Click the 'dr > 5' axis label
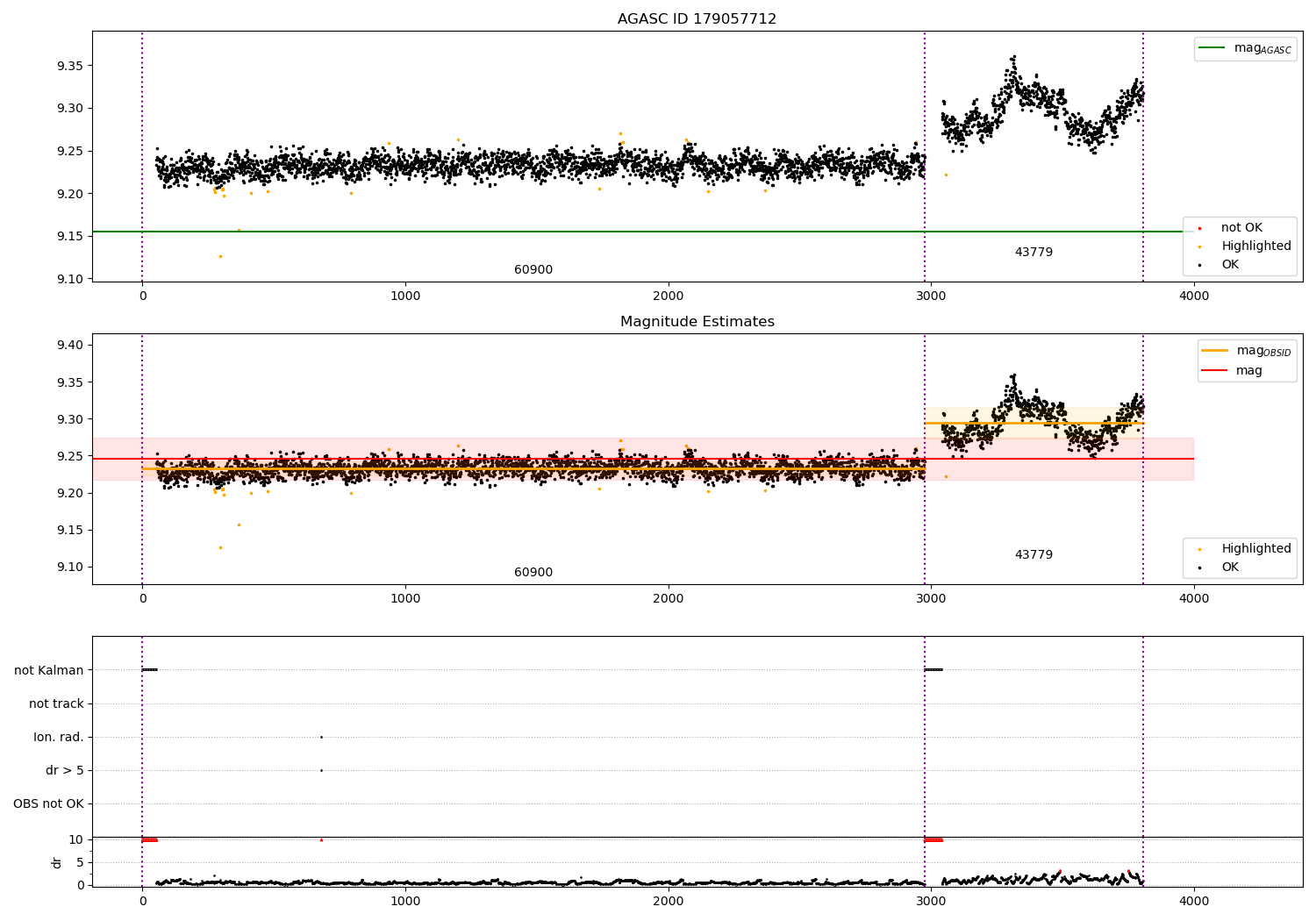 click(65, 770)
